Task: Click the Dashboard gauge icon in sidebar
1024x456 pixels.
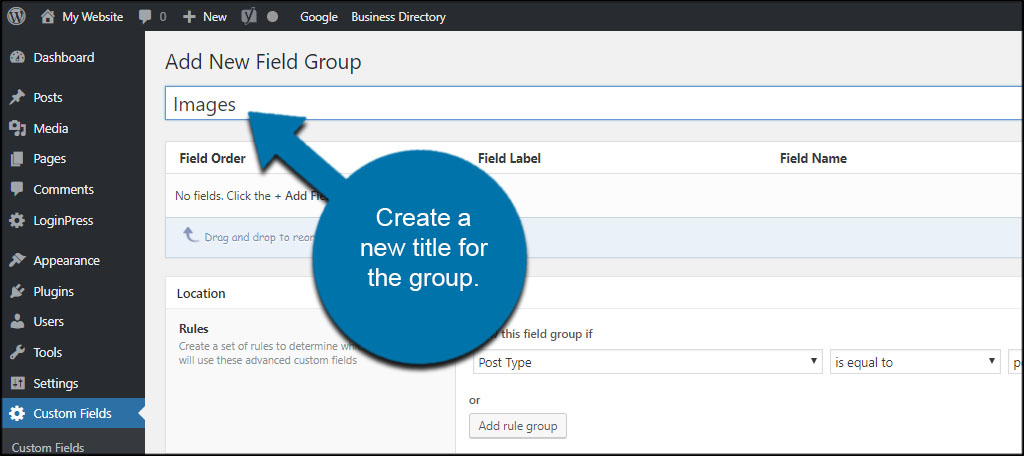Action: tap(17, 58)
